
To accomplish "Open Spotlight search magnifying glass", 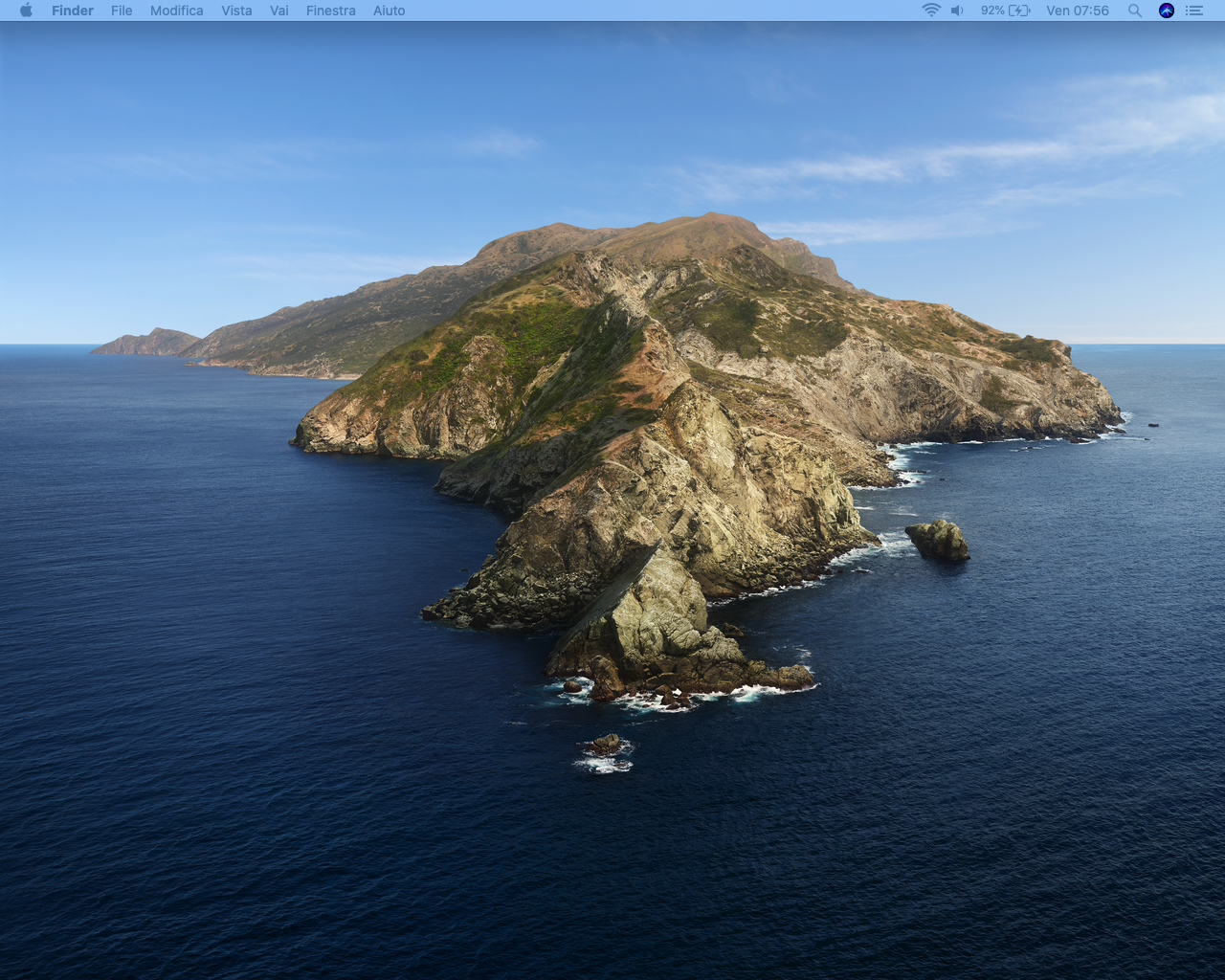I will (x=1134, y=11).
